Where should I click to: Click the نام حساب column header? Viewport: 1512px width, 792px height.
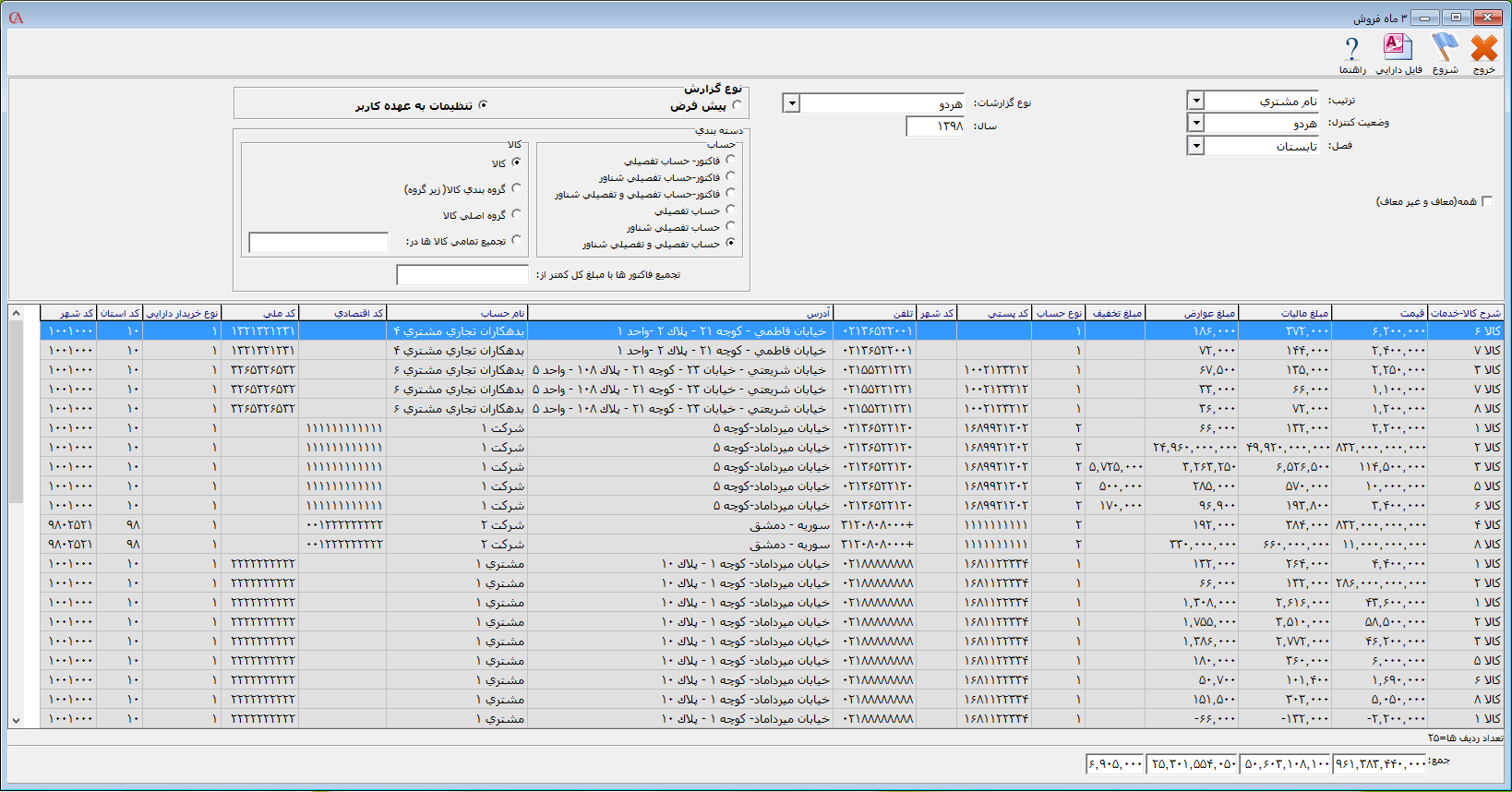tap(457, 313)
